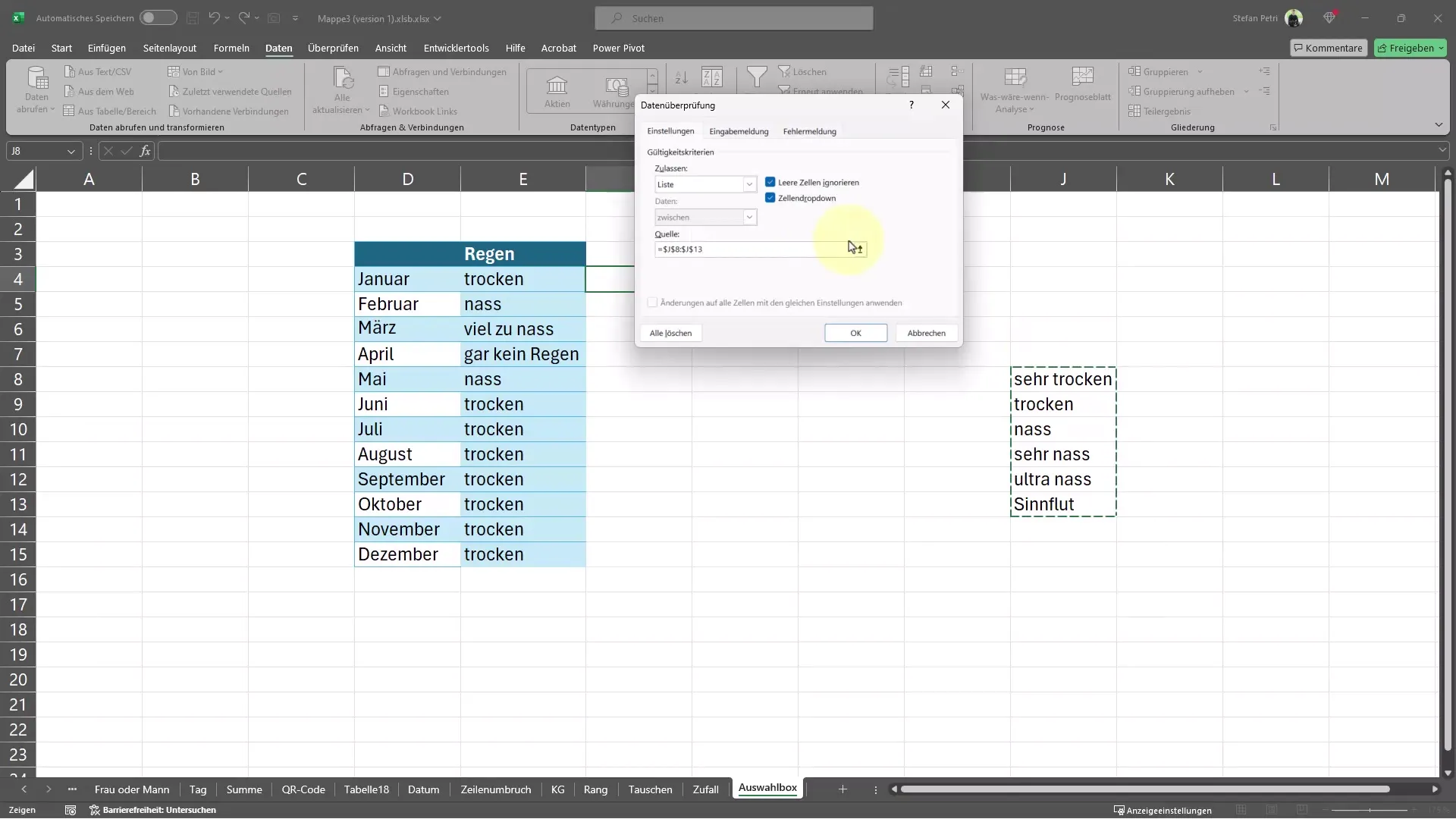Image resolution: width=1456 pixels, height=819 pixels.
Task: Click the column J header
Action: (1063, 179)
